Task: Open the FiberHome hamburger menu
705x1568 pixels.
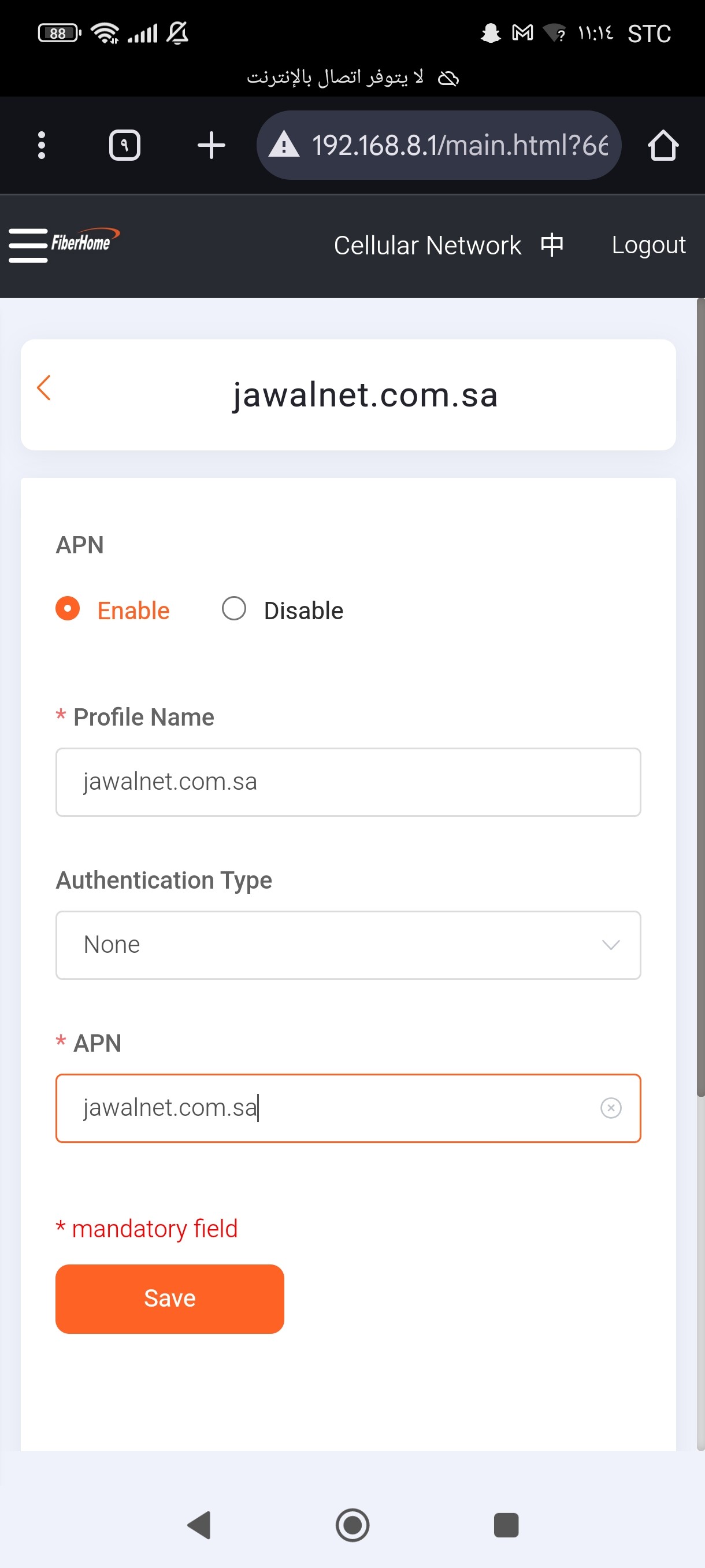Action: tap(28, 245)
